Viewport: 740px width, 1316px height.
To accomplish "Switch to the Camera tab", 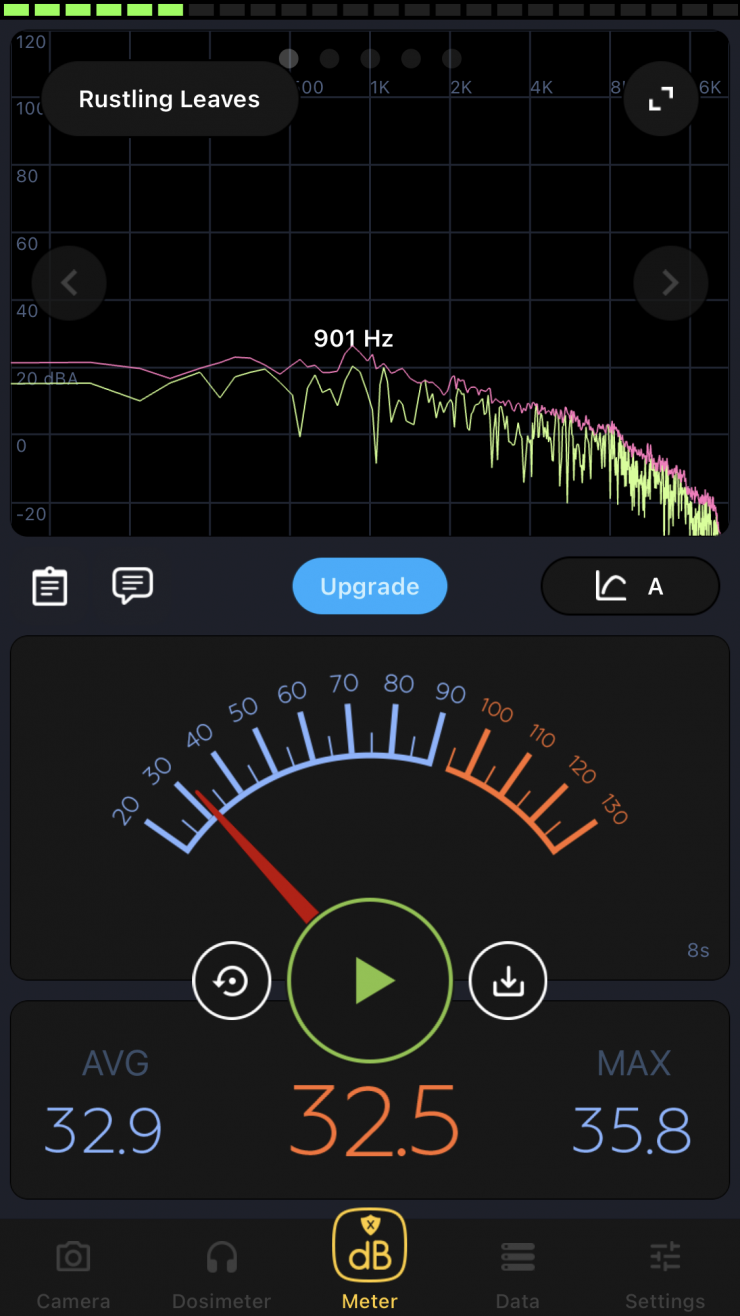I will click(x=73, y=1271).
